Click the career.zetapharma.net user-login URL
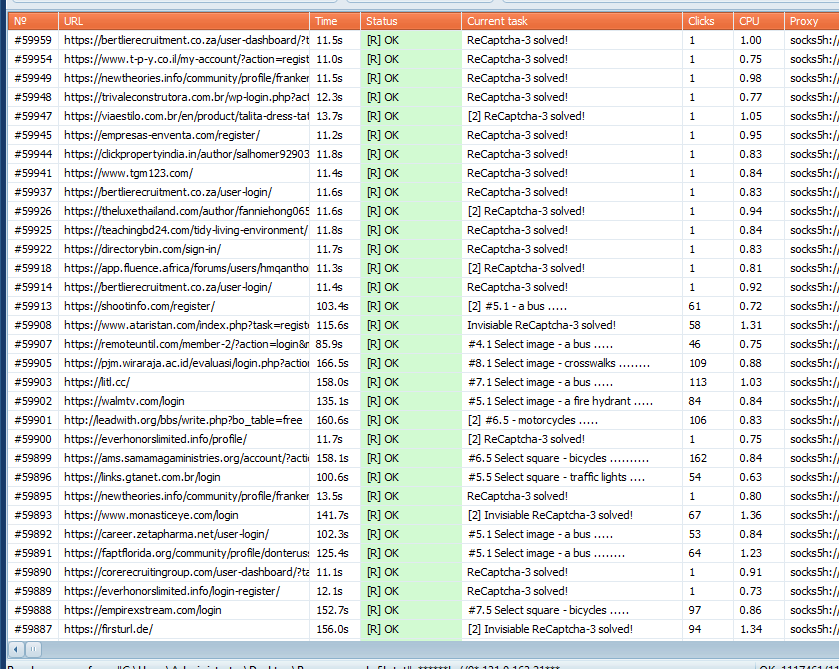Viewport: 839px width, 669px height. pos(166,534)
